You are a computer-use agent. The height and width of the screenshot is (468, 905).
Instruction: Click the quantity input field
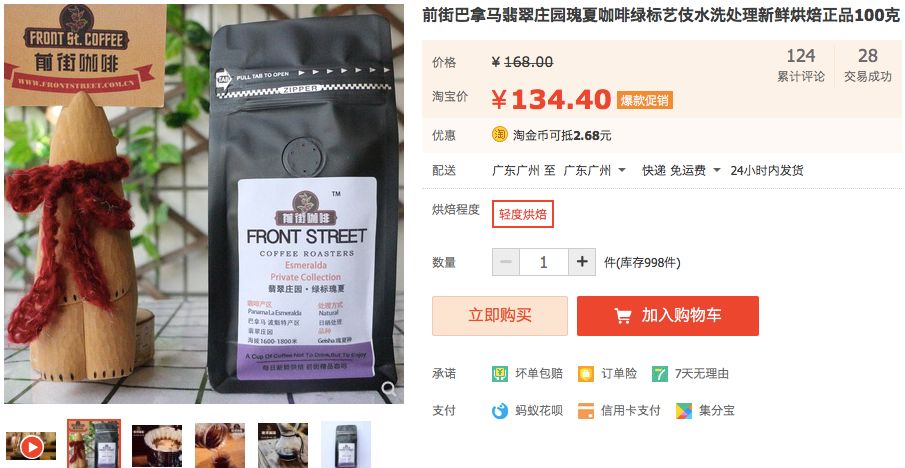pyautogui.click(x=544, y=262)
